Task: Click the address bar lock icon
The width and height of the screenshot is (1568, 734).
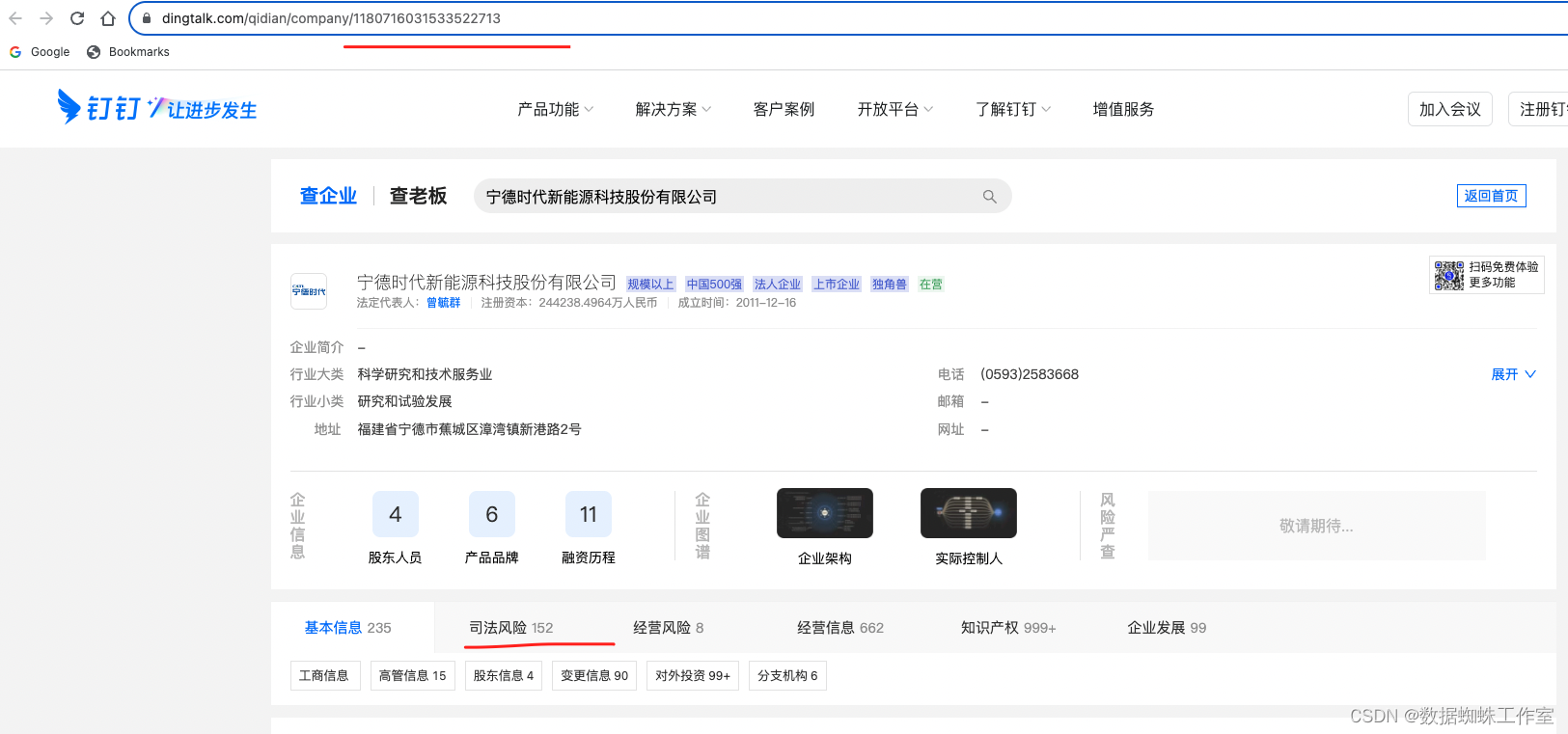Action: [147, 18]
